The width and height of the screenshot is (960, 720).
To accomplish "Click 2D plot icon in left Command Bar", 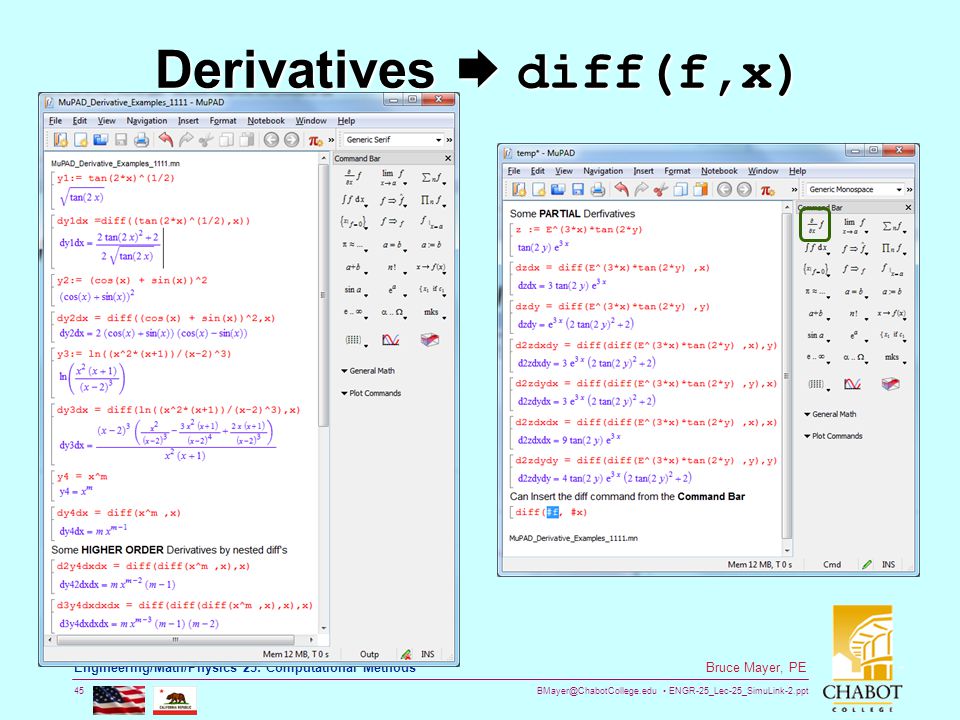I will tap(391, 340).
